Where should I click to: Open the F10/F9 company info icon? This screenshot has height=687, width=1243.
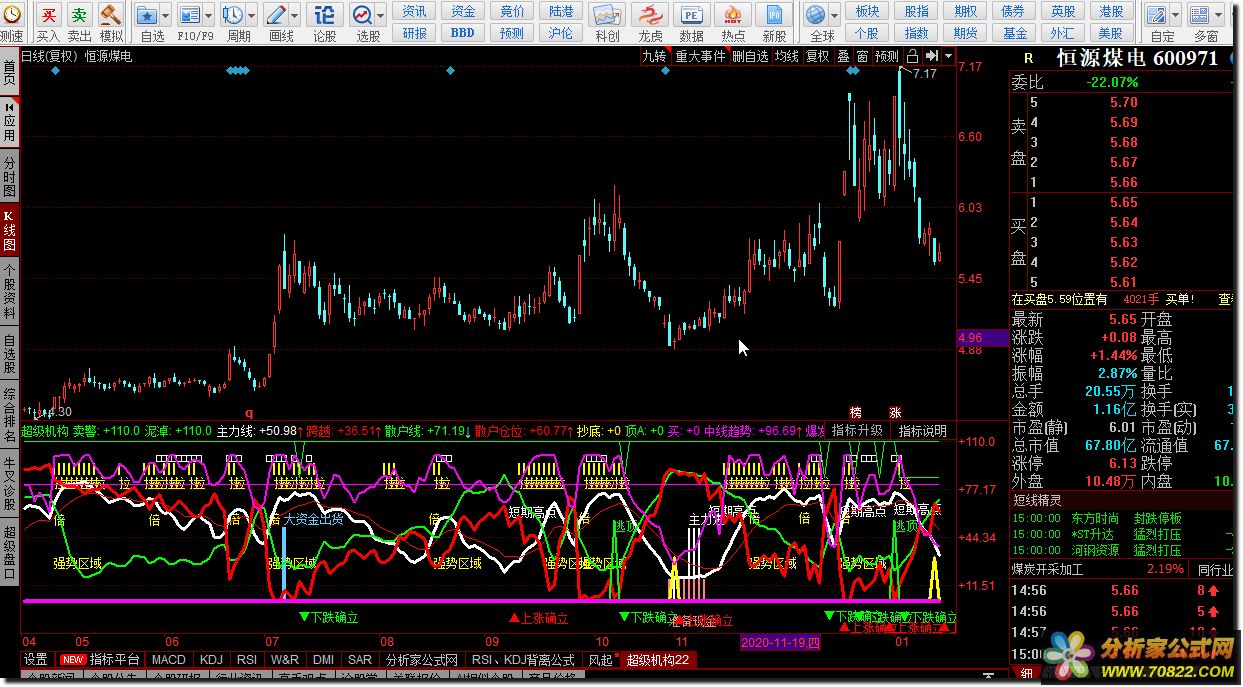click(188, 16)
